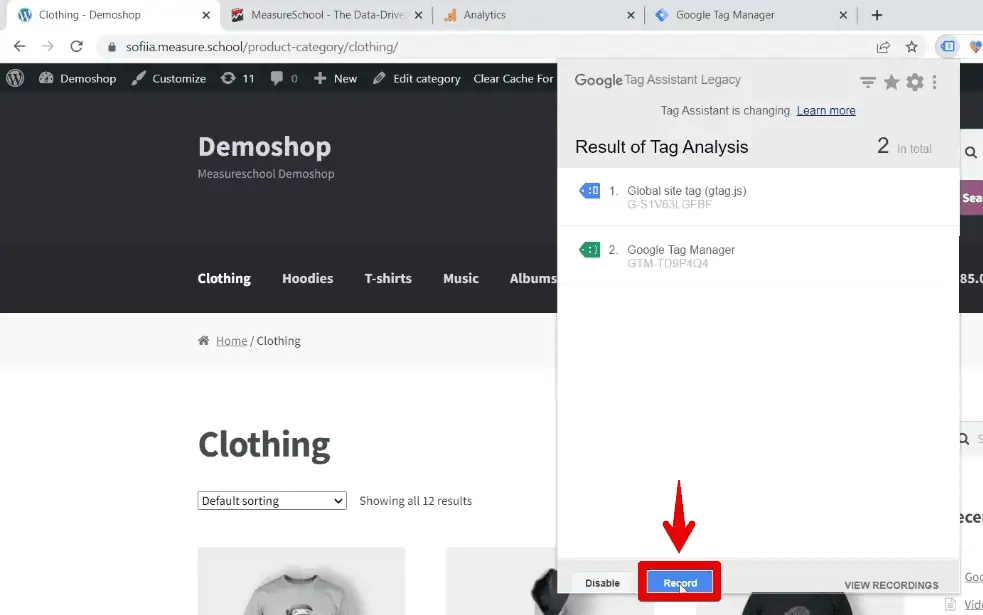This screenshot has height=615, width=983.
Task: Expand the Global site tag entry details
Action: click(x=686, y=196)
